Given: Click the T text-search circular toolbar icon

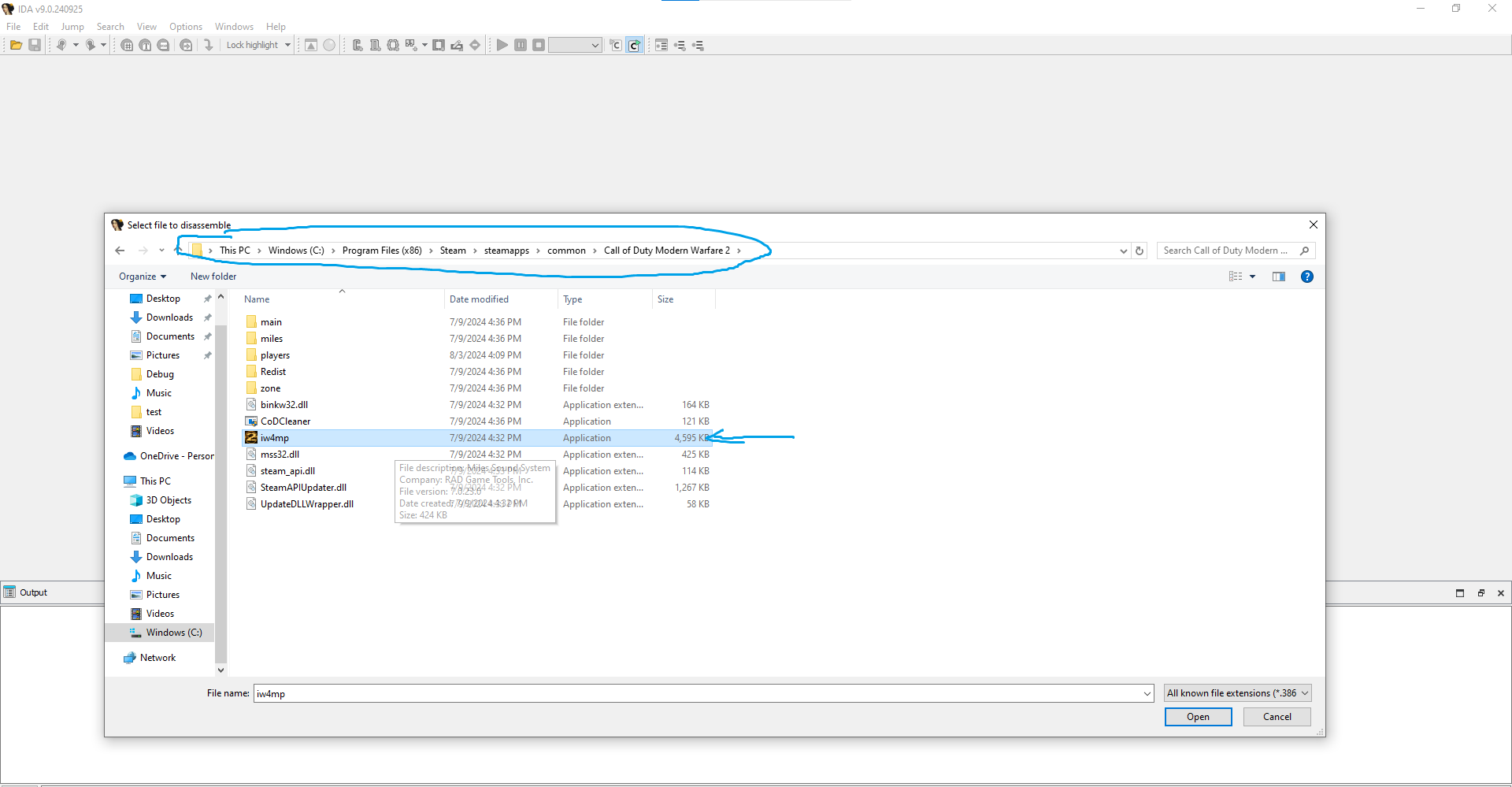Looking at the screenshot, I should coord(145,45).
